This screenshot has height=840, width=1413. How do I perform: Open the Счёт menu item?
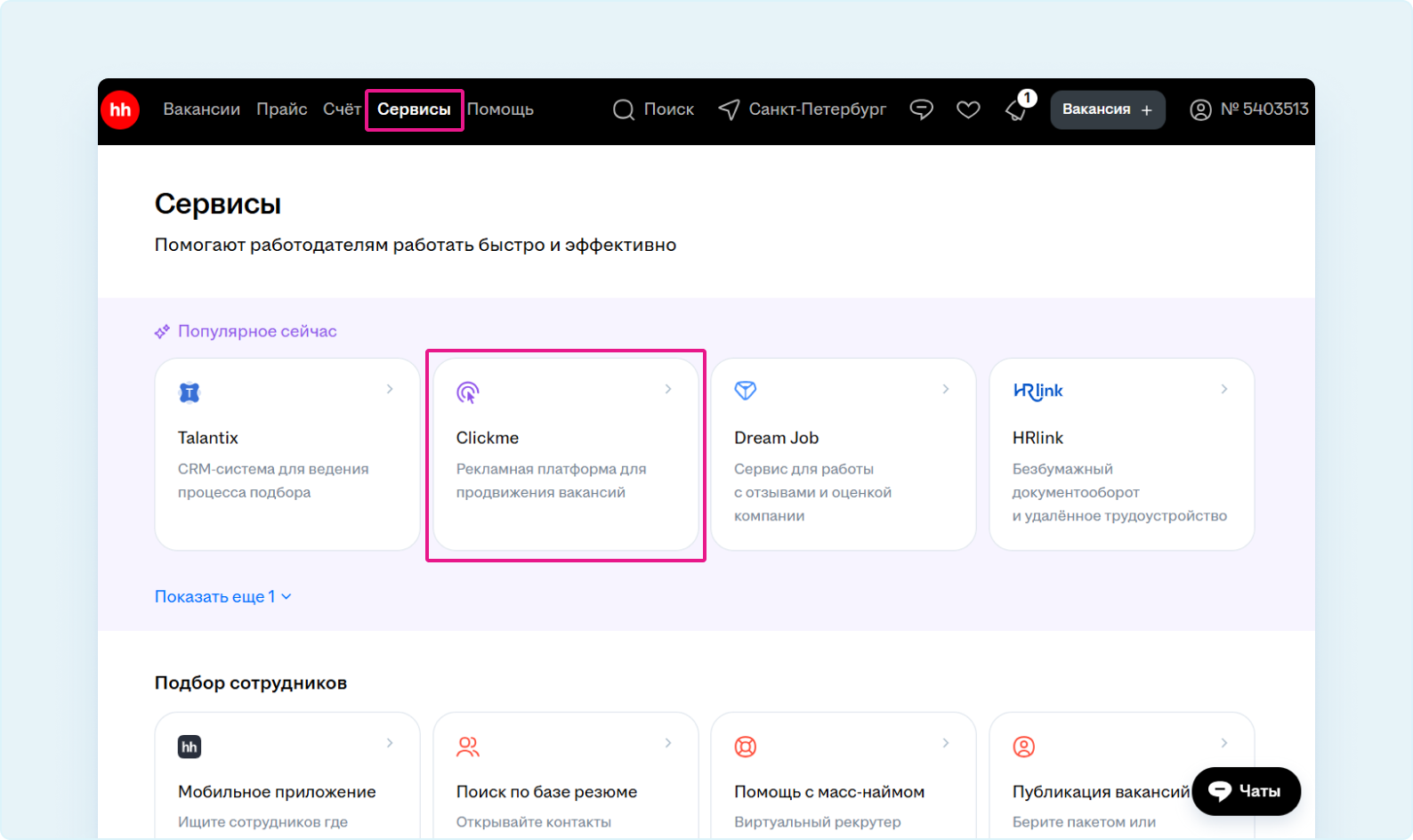pos(342,109)
